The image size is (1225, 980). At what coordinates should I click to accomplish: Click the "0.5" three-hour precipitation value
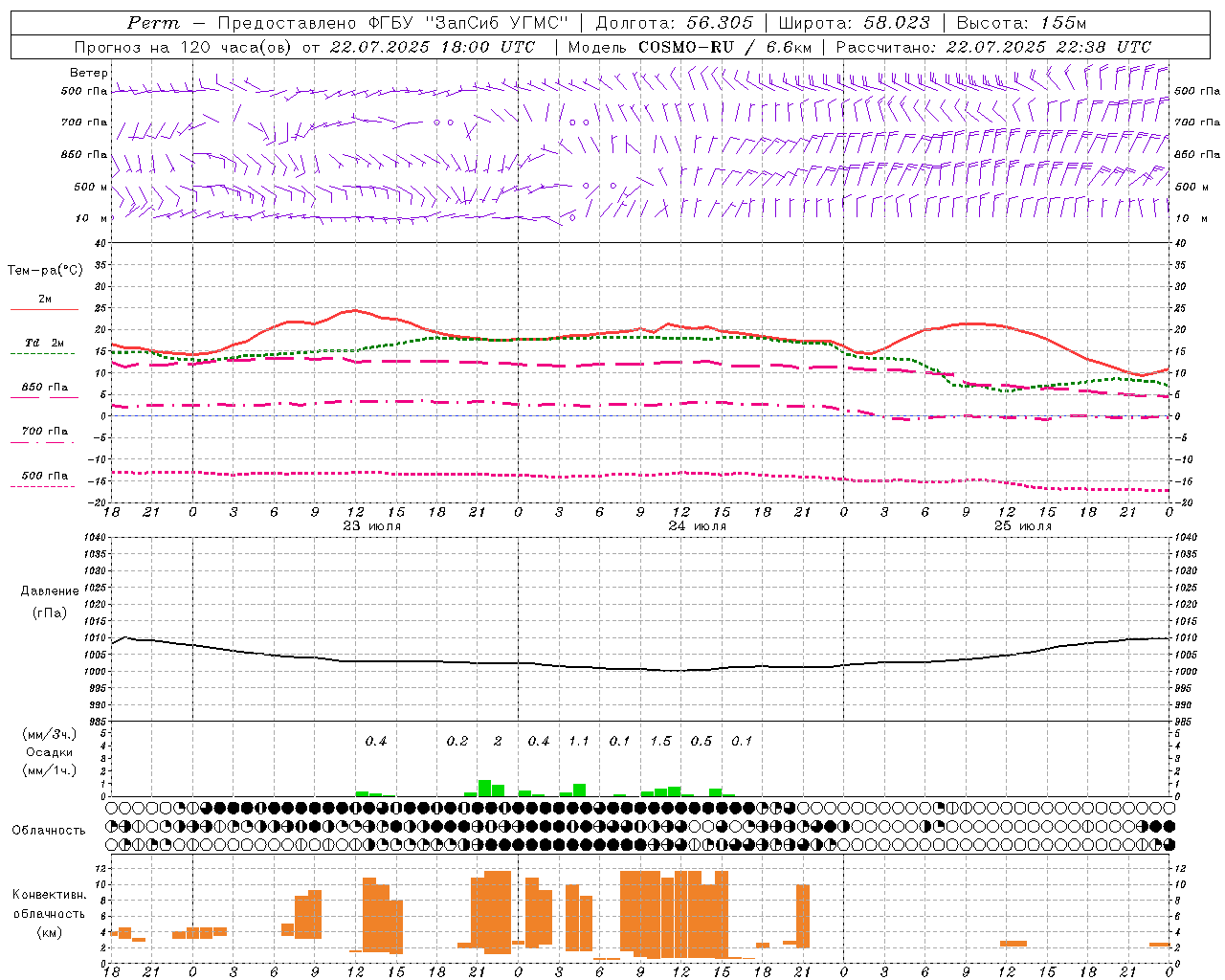pos(702,742)
